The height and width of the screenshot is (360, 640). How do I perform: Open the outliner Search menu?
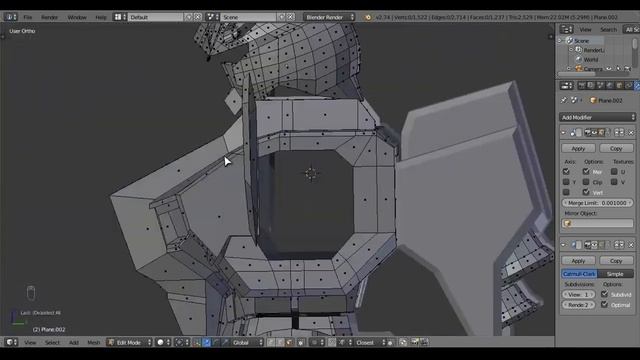pyautogui.click(x=608, y=29)
